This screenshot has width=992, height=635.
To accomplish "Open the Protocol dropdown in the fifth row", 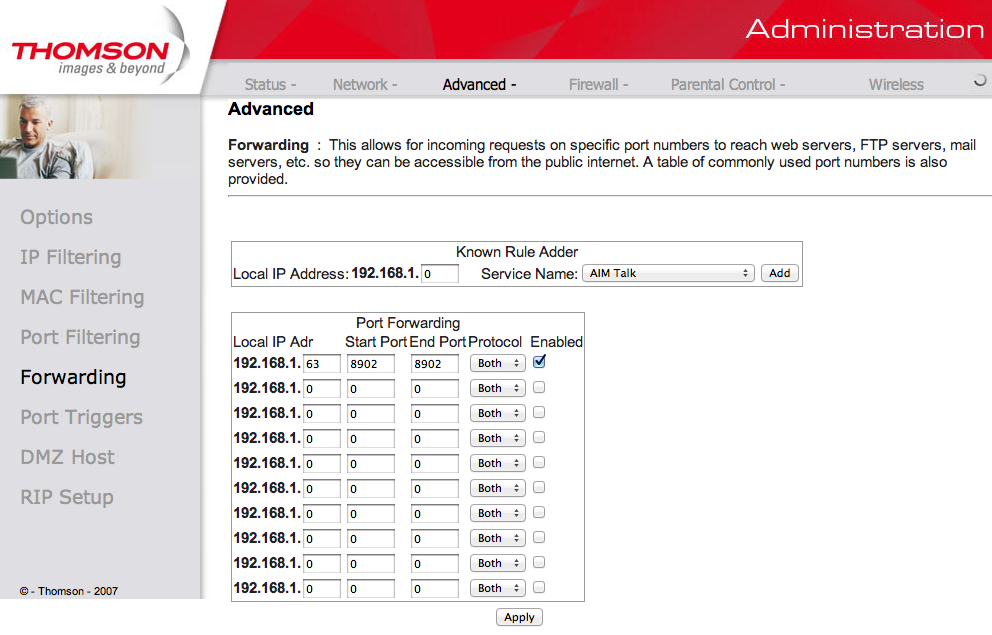I will click(498, 463).
